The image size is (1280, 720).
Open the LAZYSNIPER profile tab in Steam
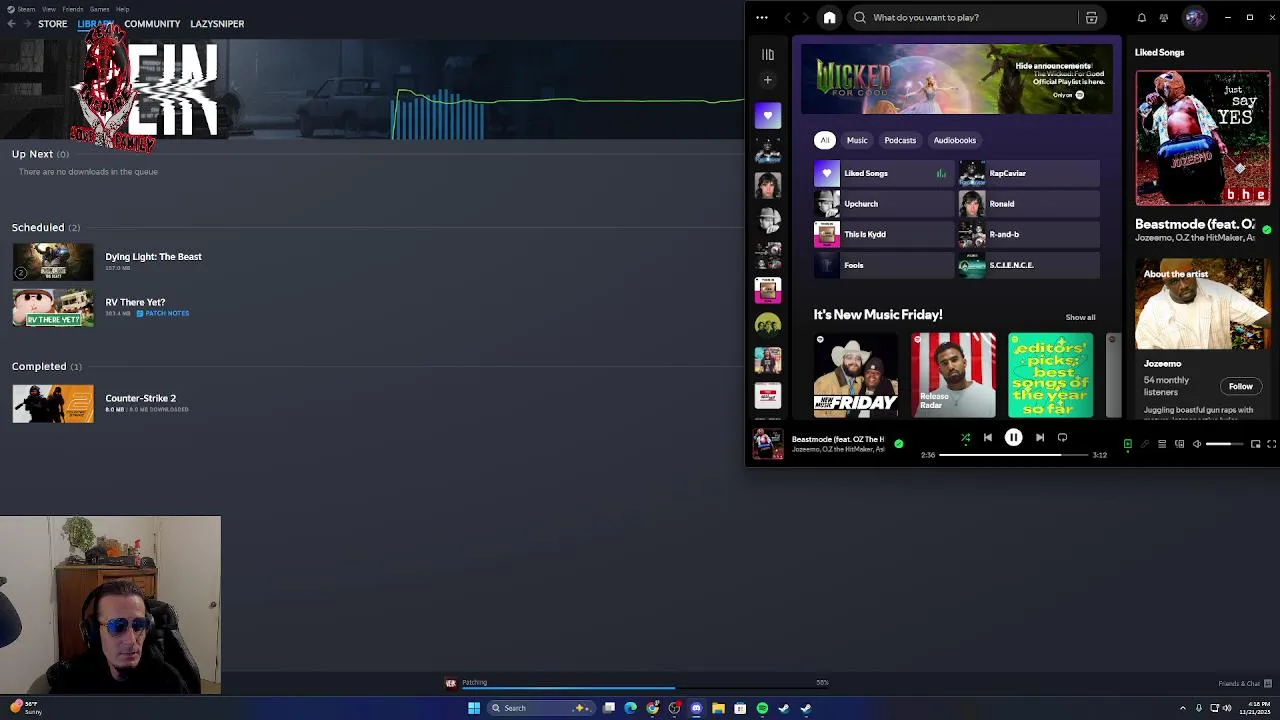pos(217,23)
